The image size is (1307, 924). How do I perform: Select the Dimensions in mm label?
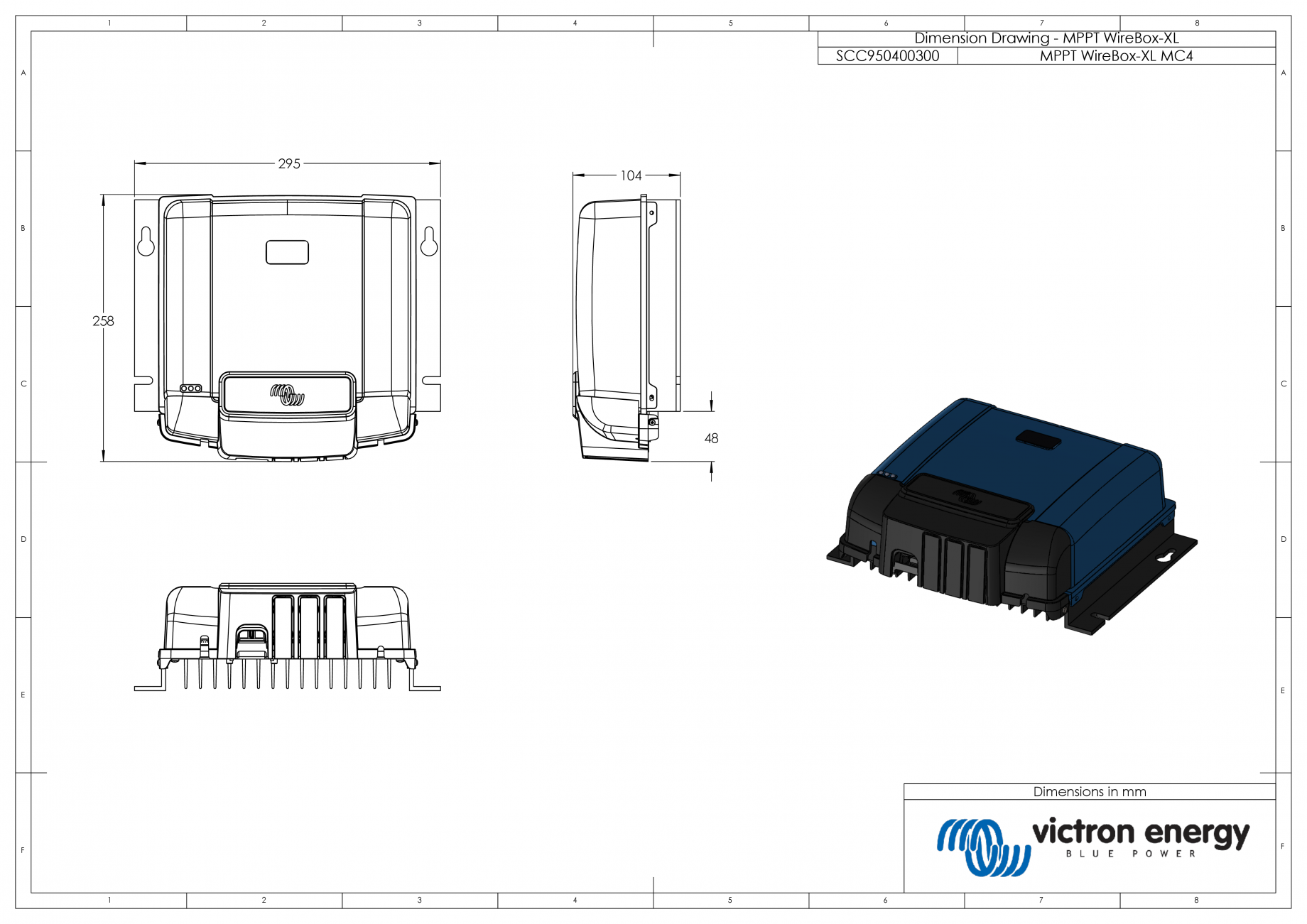tap(1090, 790)
